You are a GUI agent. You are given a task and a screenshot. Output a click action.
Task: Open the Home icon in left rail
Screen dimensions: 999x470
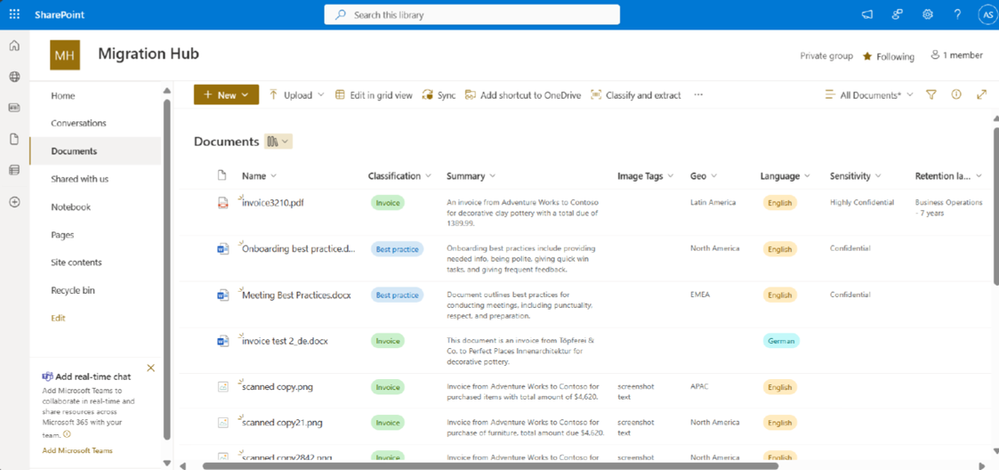coord(14,46)
